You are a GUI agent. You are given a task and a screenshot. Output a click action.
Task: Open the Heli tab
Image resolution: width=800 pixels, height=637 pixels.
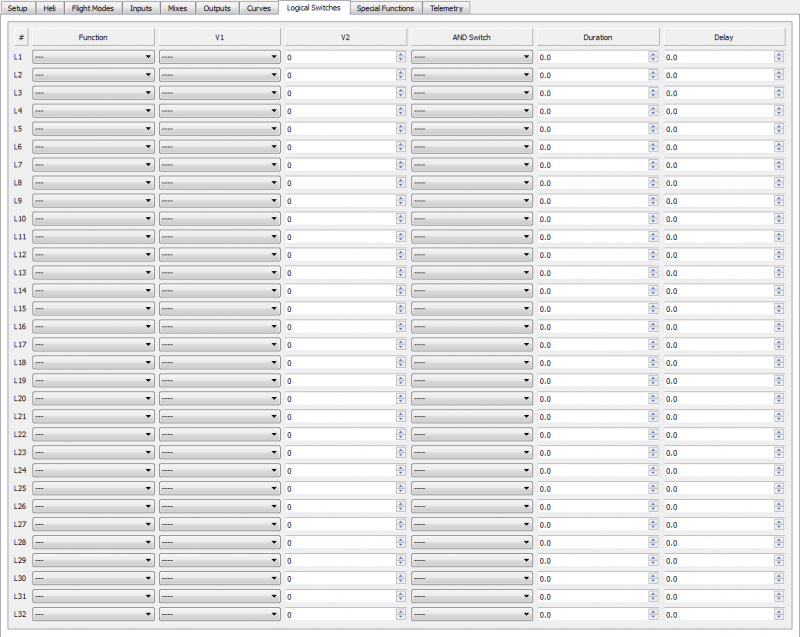pos(49,8)
